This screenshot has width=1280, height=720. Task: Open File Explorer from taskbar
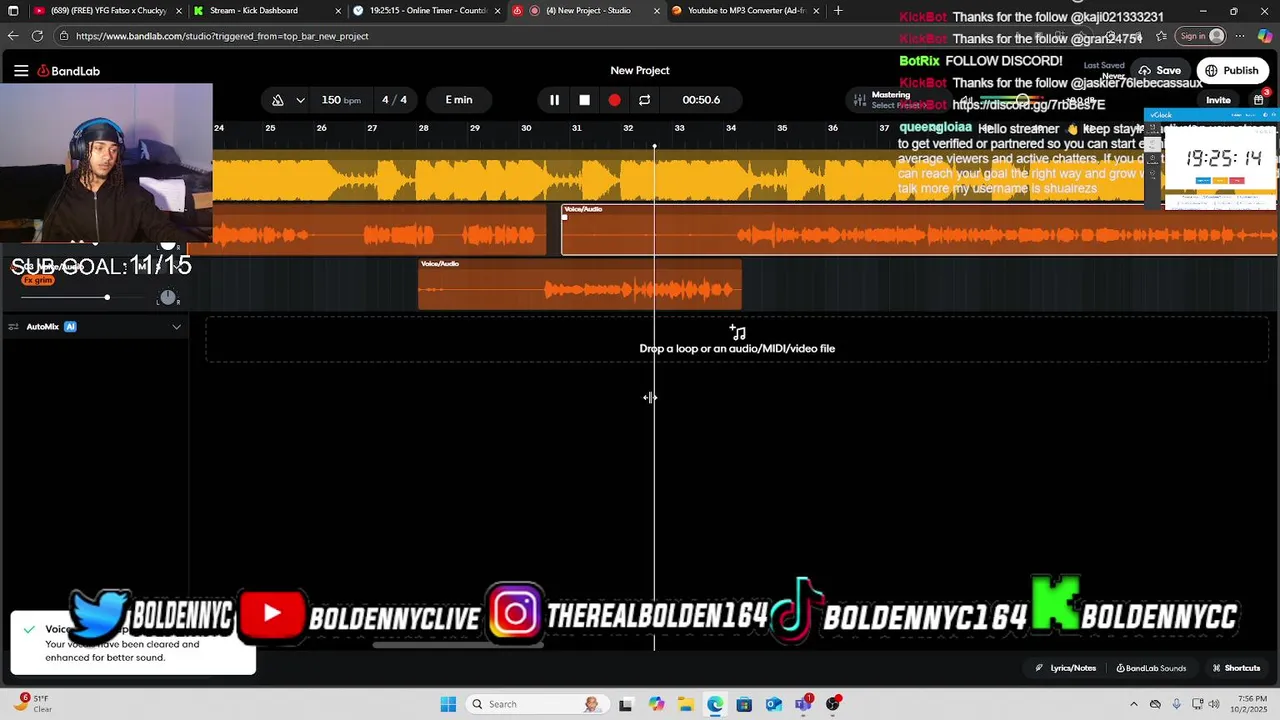click(x=686, y=704)
